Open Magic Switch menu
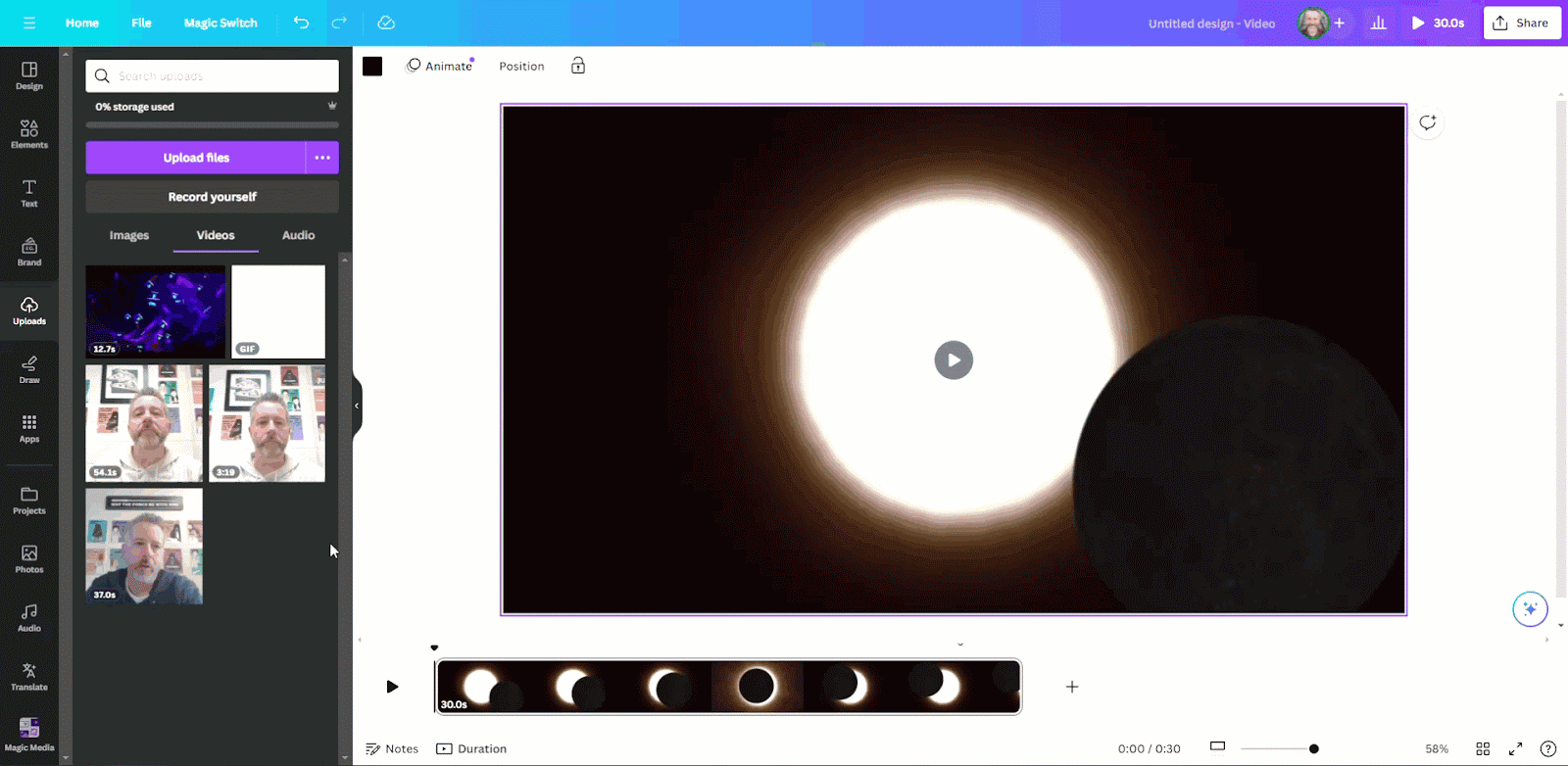This screenshot has width=1568, height=766. click(x=220, y=23)
